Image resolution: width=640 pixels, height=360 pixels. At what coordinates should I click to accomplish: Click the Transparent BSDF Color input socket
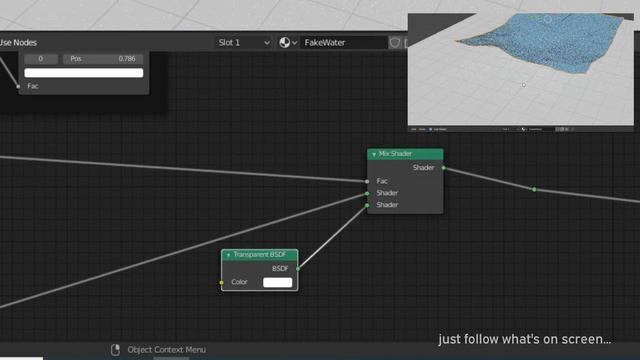(x=222, y=282)
